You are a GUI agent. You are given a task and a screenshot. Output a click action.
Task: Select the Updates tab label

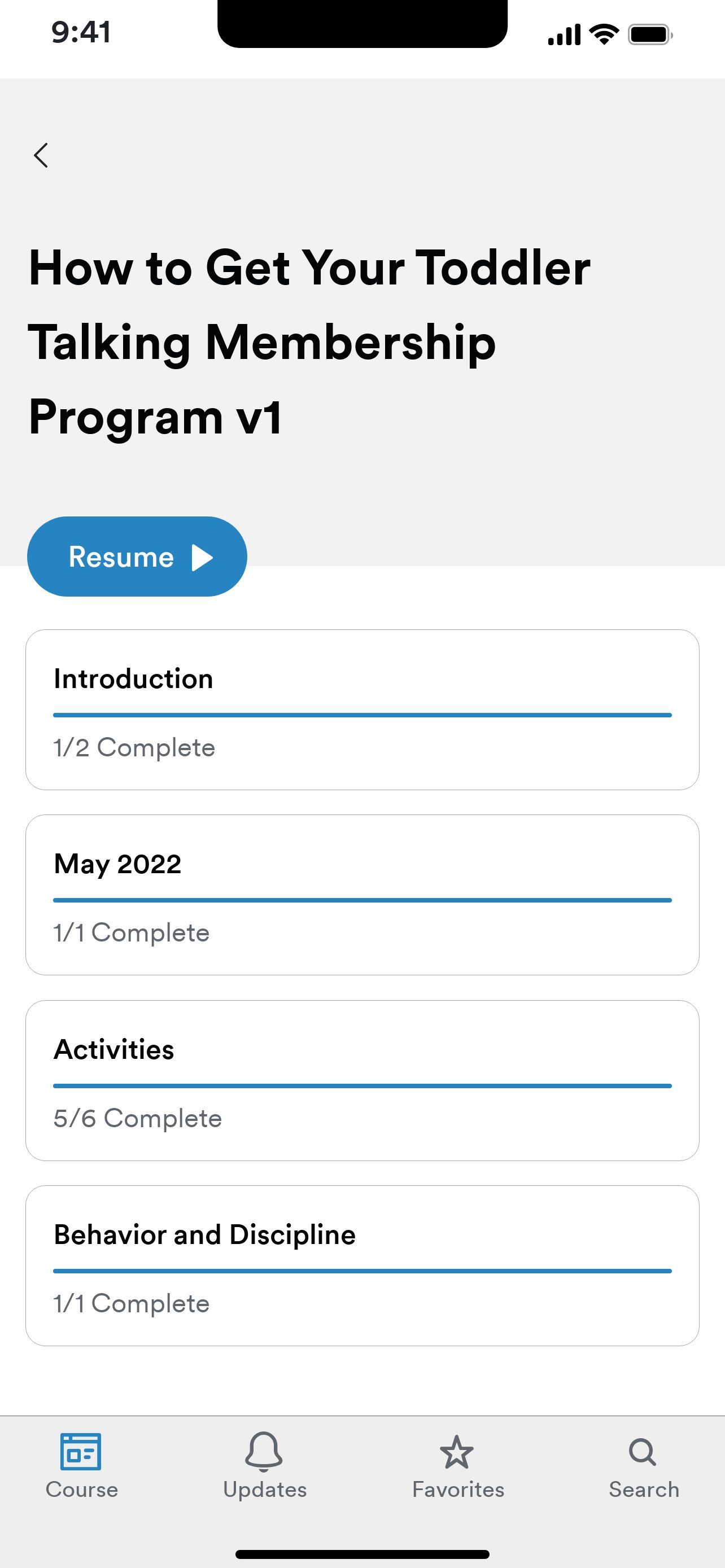pyautogui.click(x=265, y=1490)
